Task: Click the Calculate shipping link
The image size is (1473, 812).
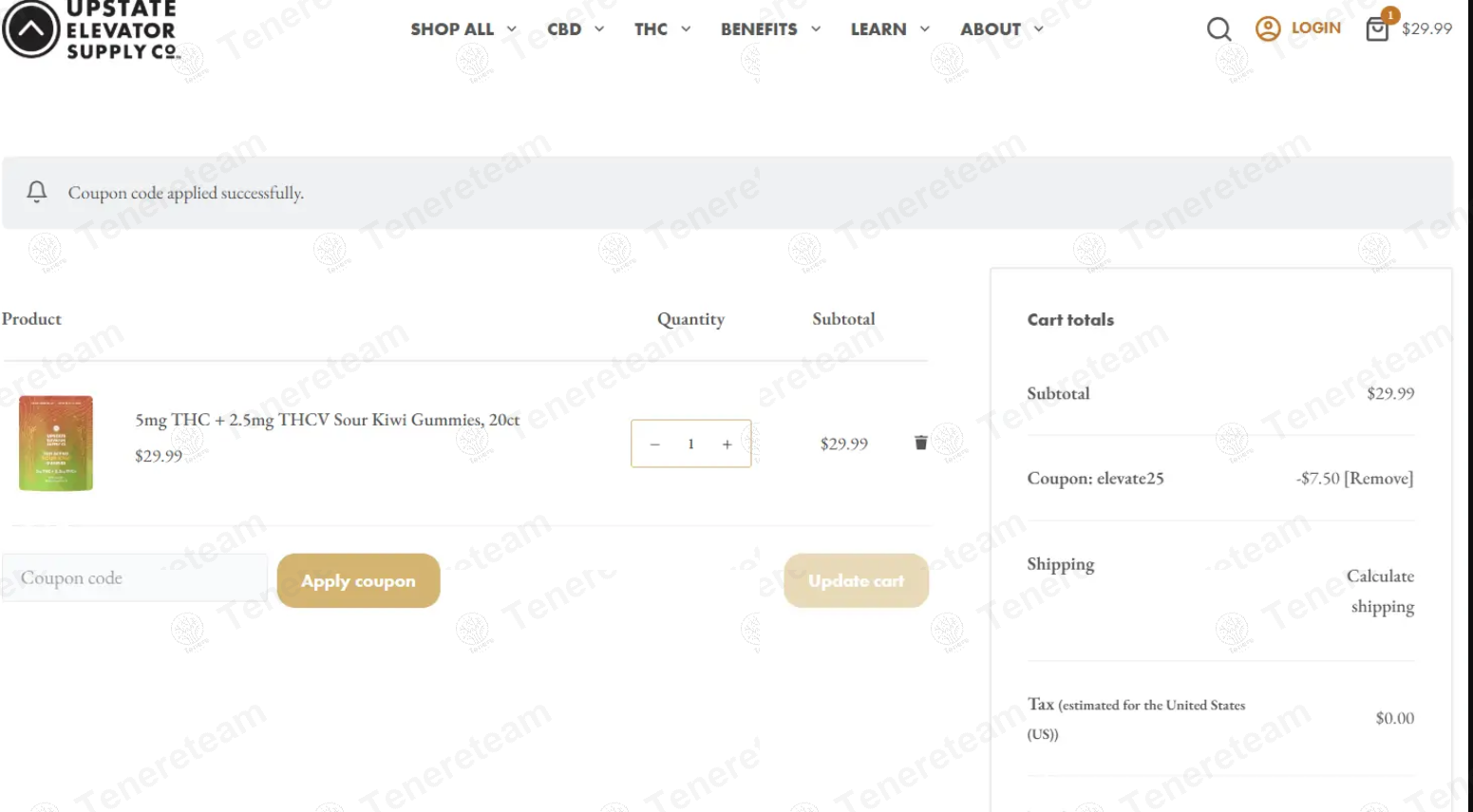Action: pos(1380,591)
